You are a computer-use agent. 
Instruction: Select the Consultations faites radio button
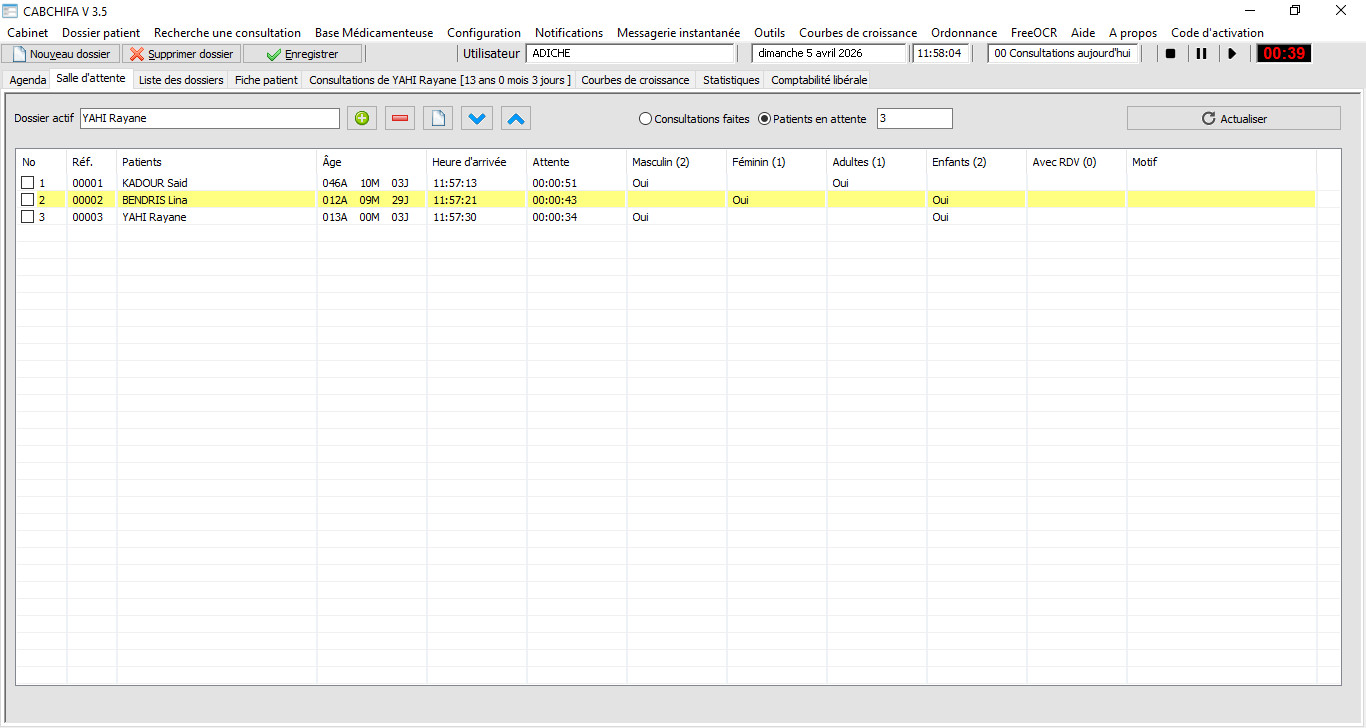[x=645, y=119]
